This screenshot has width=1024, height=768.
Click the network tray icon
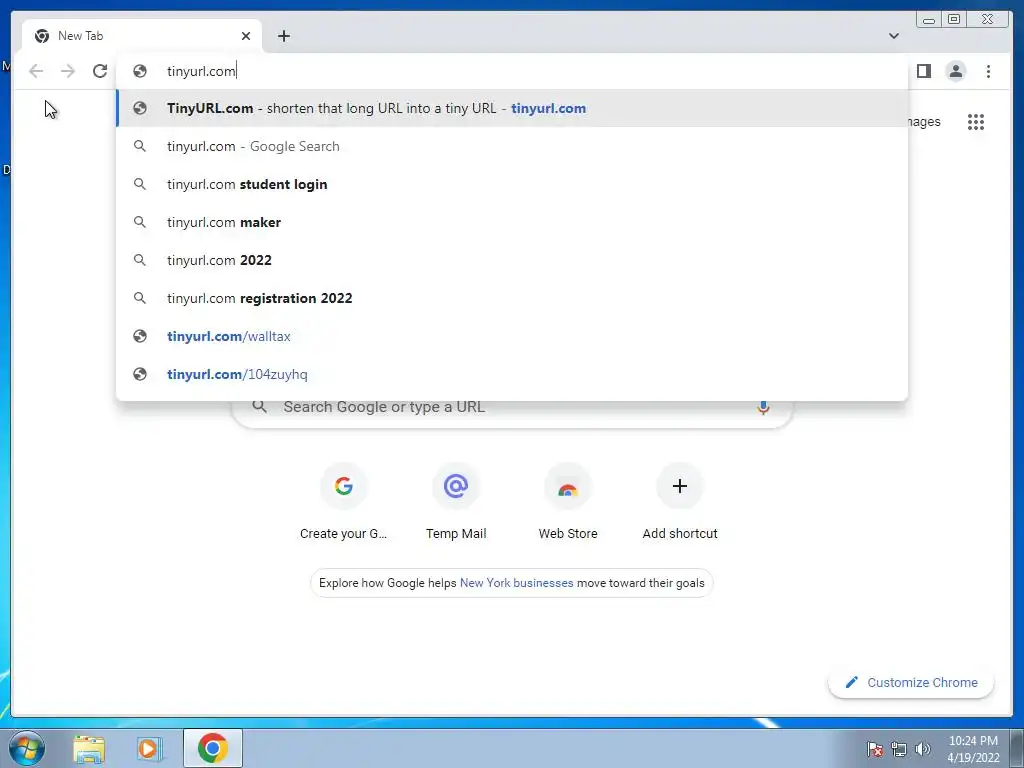coord(899,749)
